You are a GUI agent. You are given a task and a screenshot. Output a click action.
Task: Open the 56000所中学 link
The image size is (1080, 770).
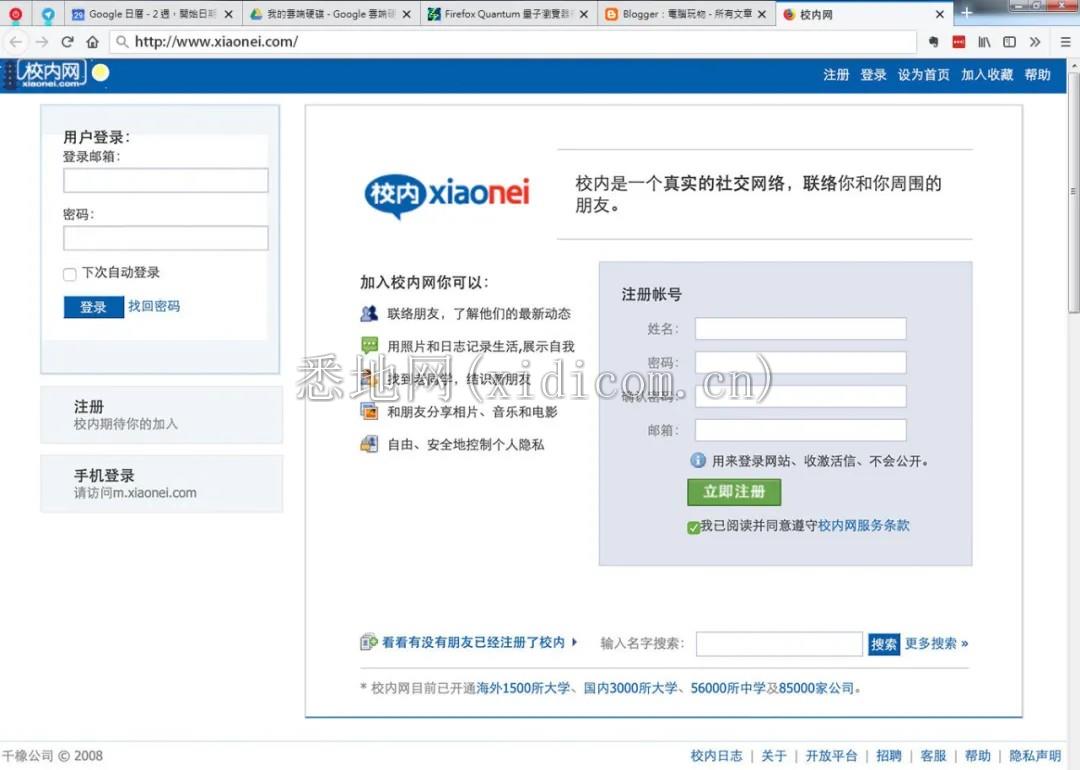pyautogui.click(x=729, y=688)
